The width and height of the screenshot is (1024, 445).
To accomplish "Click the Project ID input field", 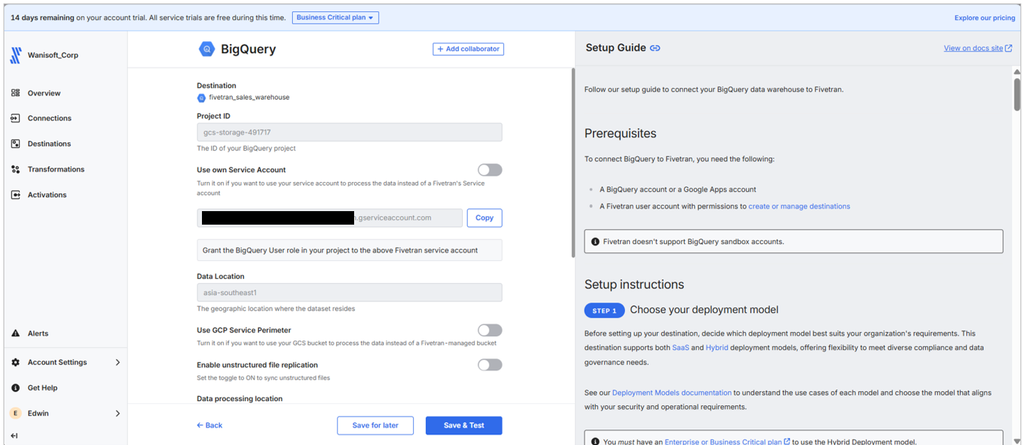I will coord(349,133).
